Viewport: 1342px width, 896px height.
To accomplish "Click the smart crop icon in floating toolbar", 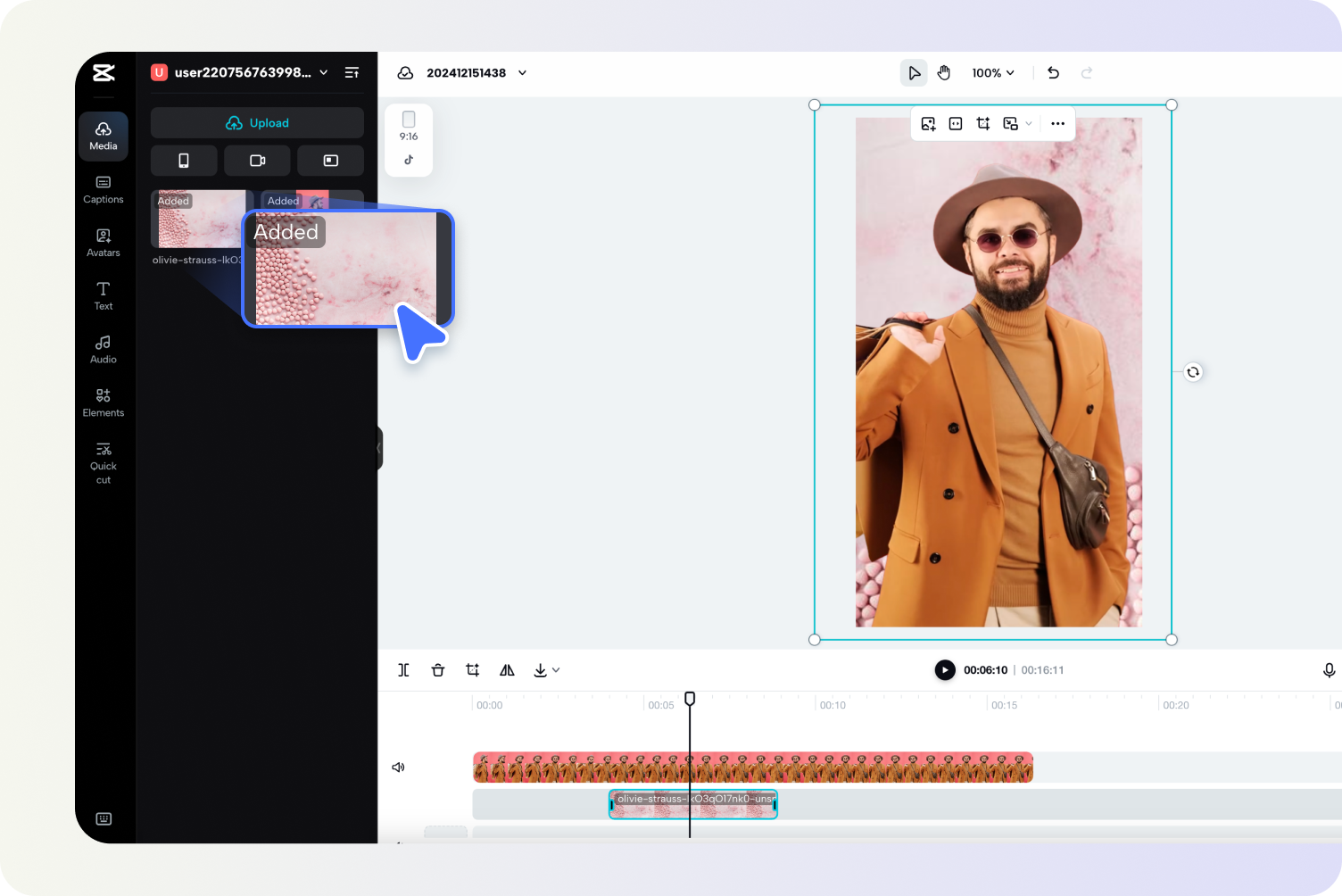I will [983, 124].
